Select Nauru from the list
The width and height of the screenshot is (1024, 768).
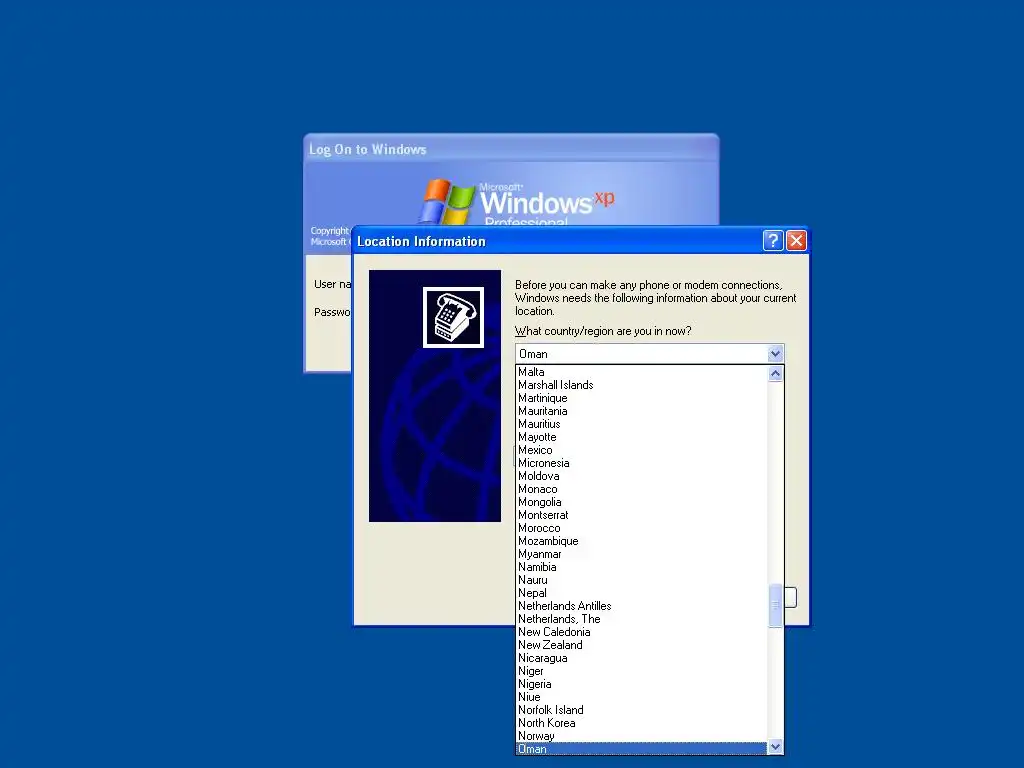(641, 580)
